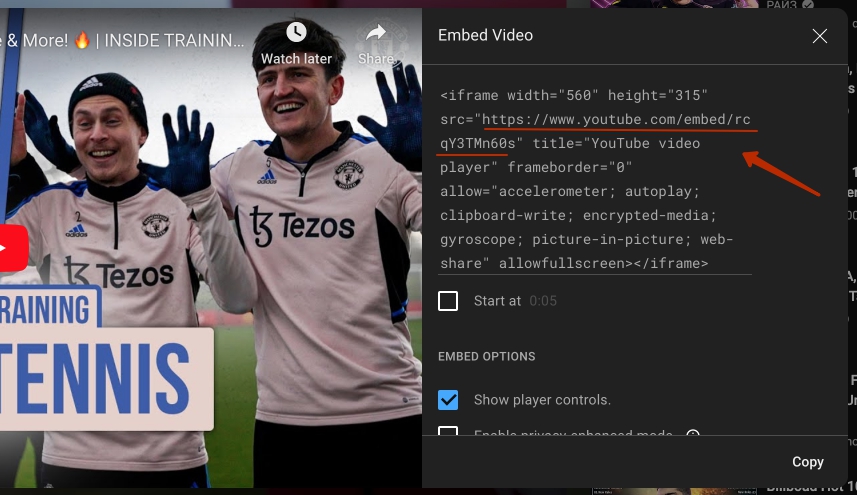The height and width of the screenshot is (495, 857).
Task: Open the INSIDE TRAINING video title link
Action: pos(125,41)
